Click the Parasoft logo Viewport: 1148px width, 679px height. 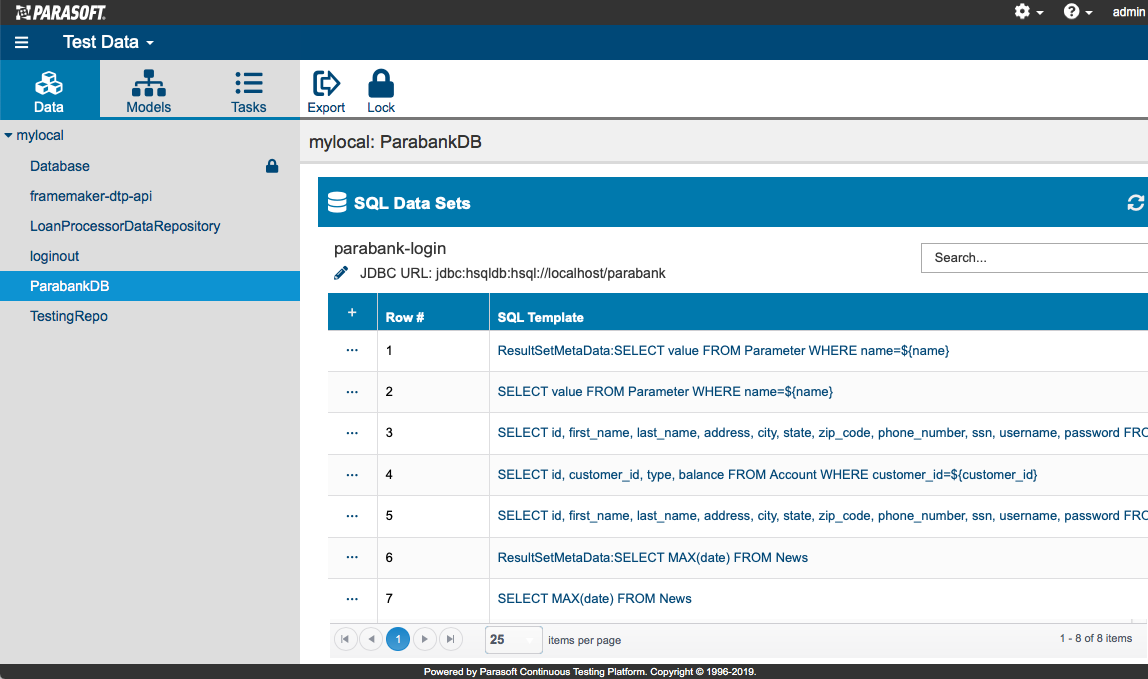tap(61, 12)
